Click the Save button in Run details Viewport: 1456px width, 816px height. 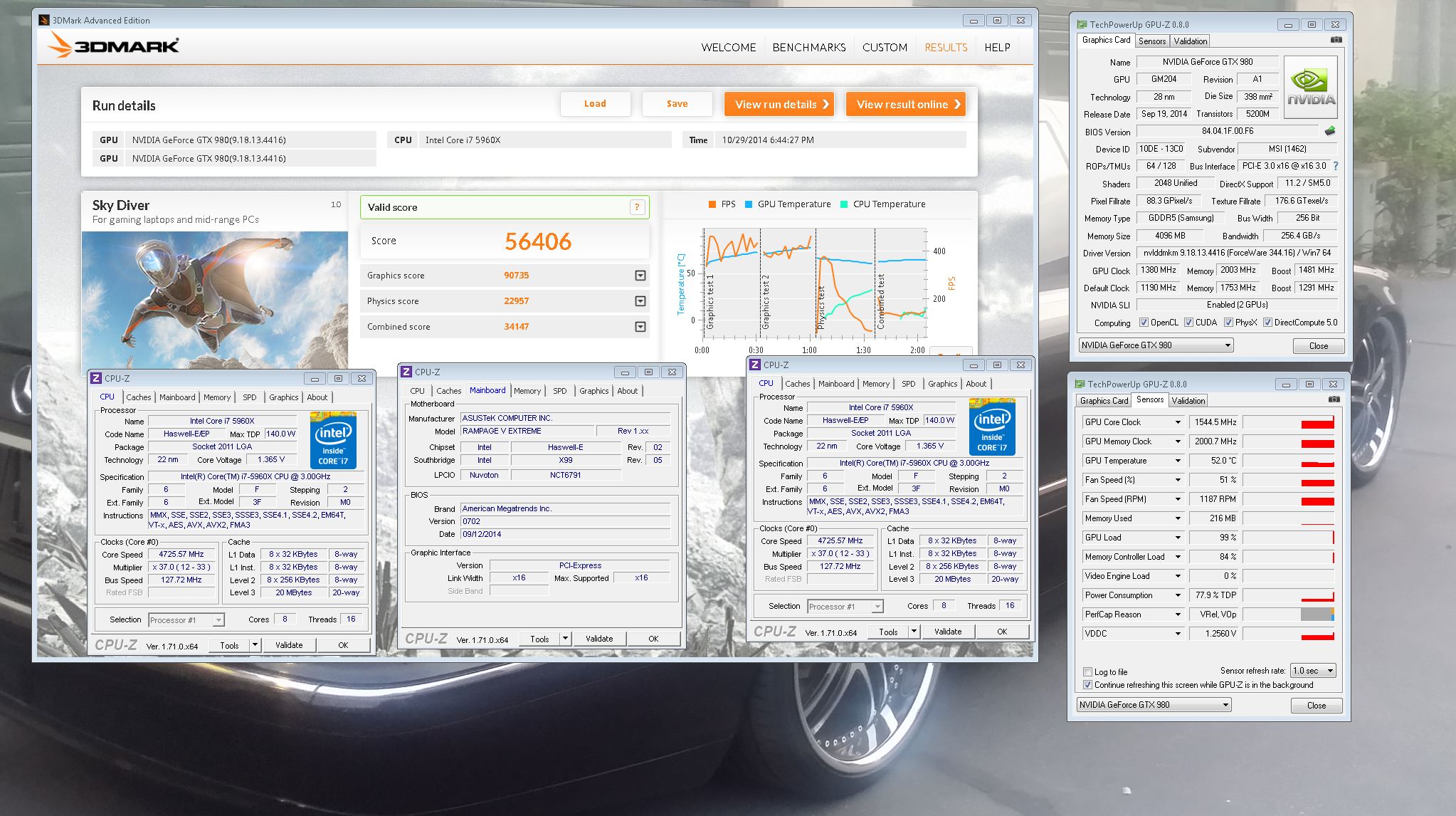pos(677,104)
